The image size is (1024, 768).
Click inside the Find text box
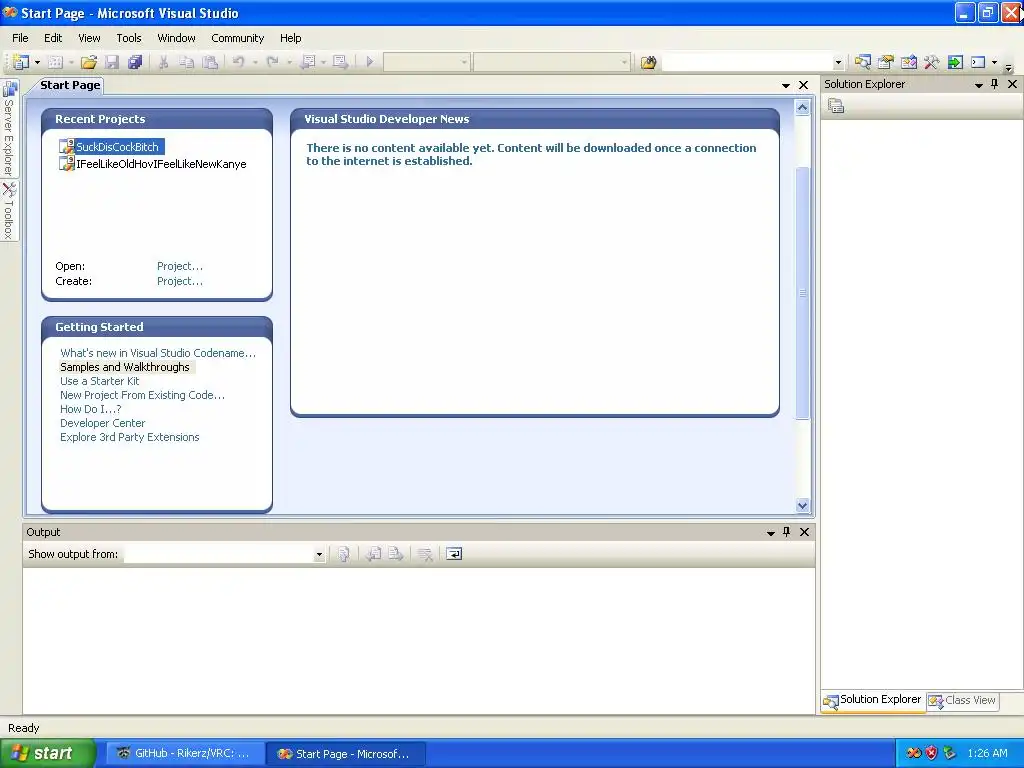click(747, 62)
